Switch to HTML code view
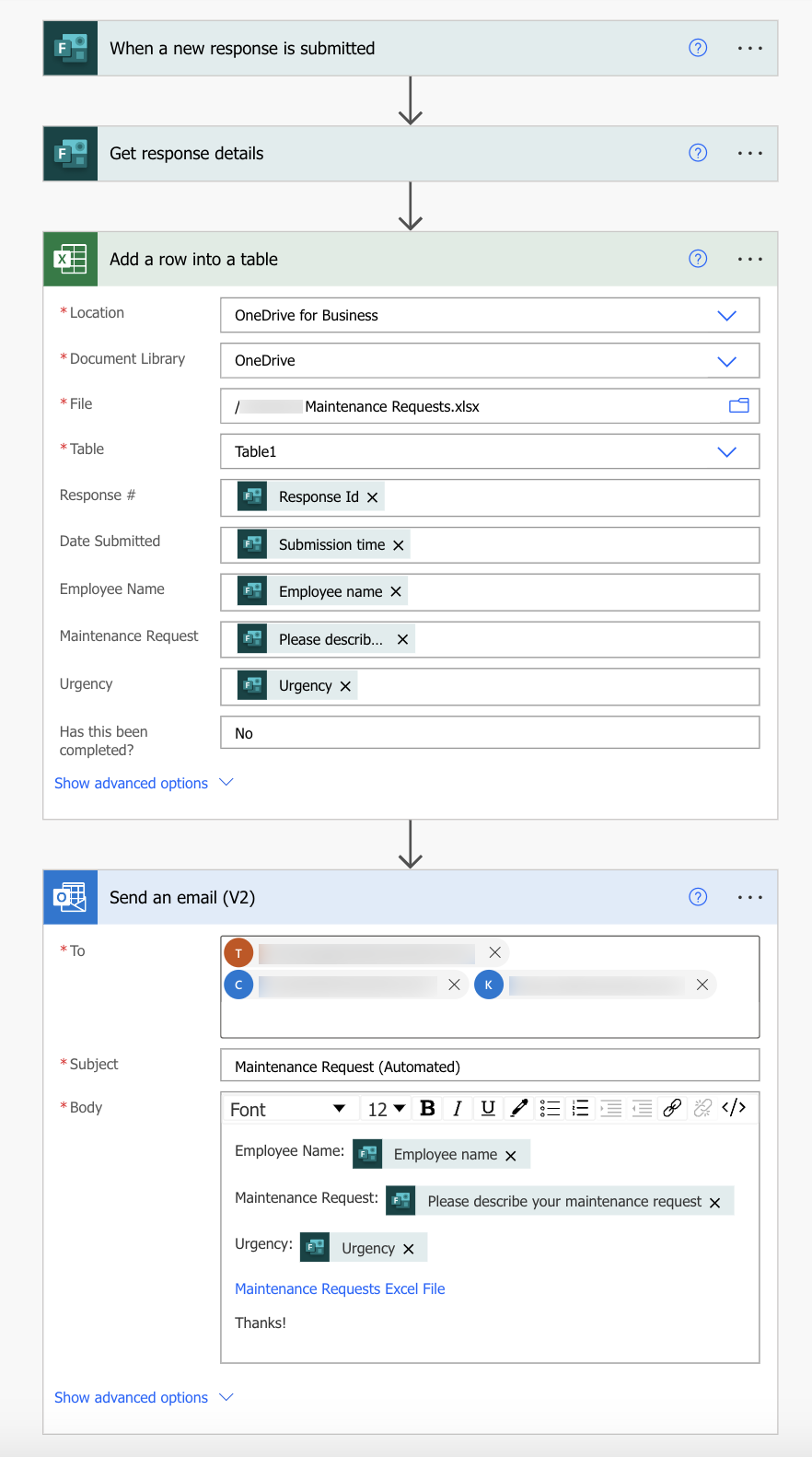Screen dimensions: 812x1457 (734, 1108)
